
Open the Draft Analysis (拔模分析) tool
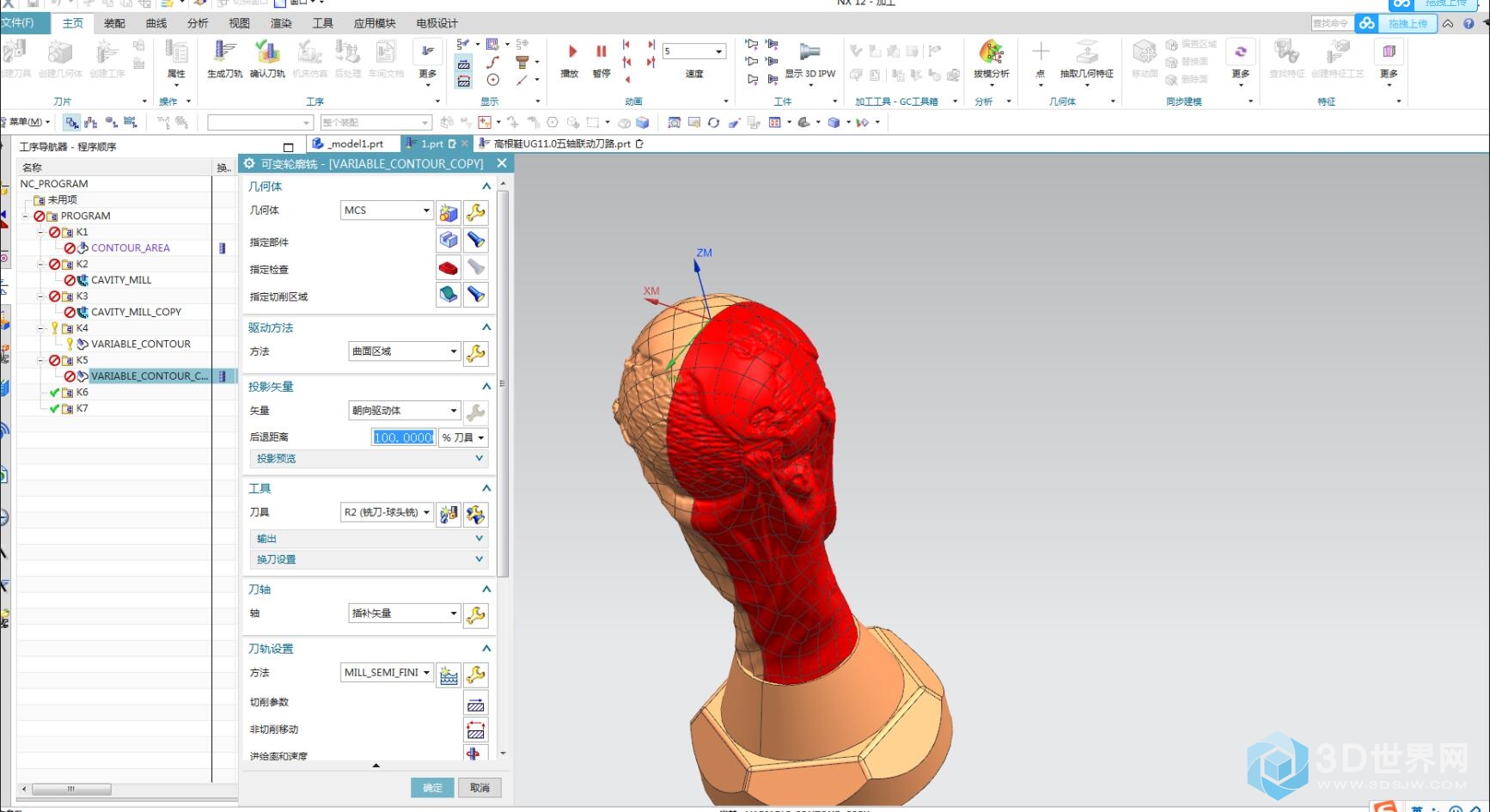click(x=991, y=52)
